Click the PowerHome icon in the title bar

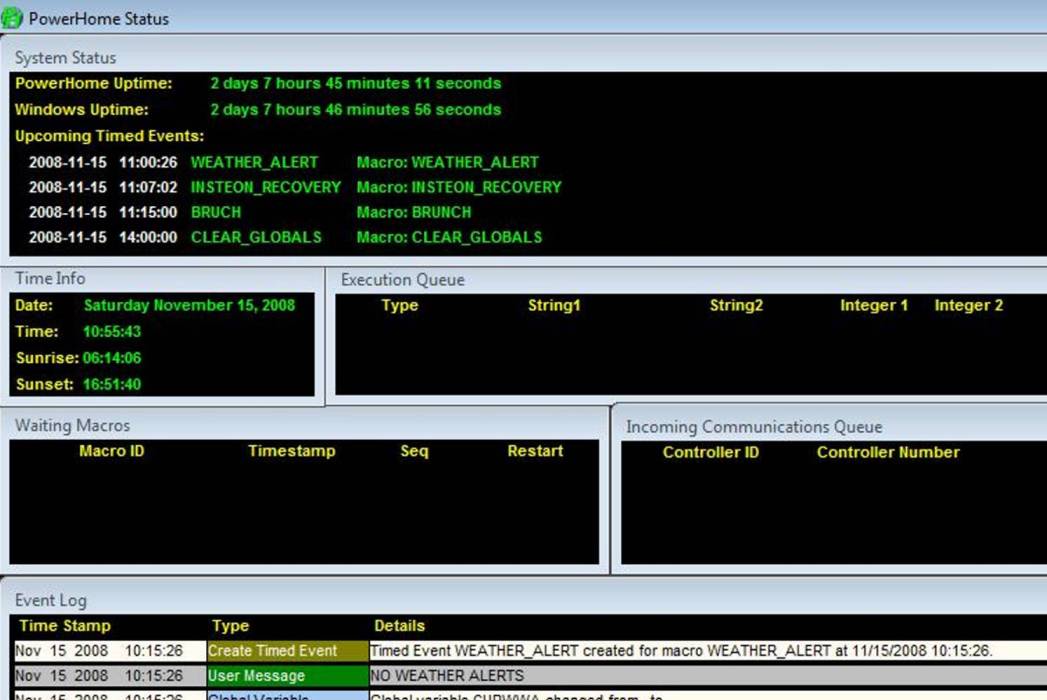[x=12, y=17]
